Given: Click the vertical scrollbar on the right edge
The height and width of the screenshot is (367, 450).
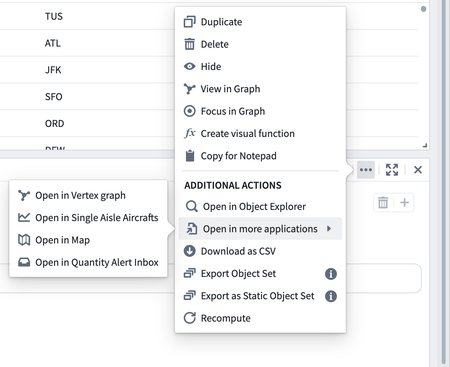Looking at the screenshot, I should (x=443, y=182).
